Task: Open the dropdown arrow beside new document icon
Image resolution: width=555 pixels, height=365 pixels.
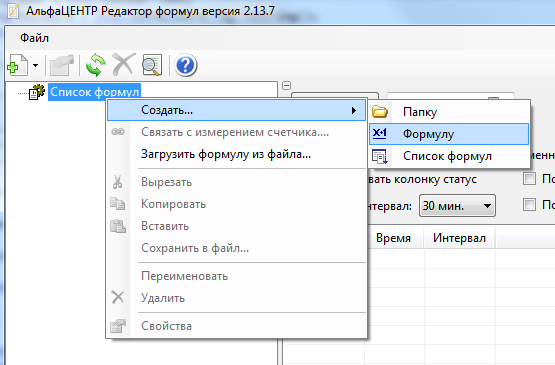Action: point(35,65)
